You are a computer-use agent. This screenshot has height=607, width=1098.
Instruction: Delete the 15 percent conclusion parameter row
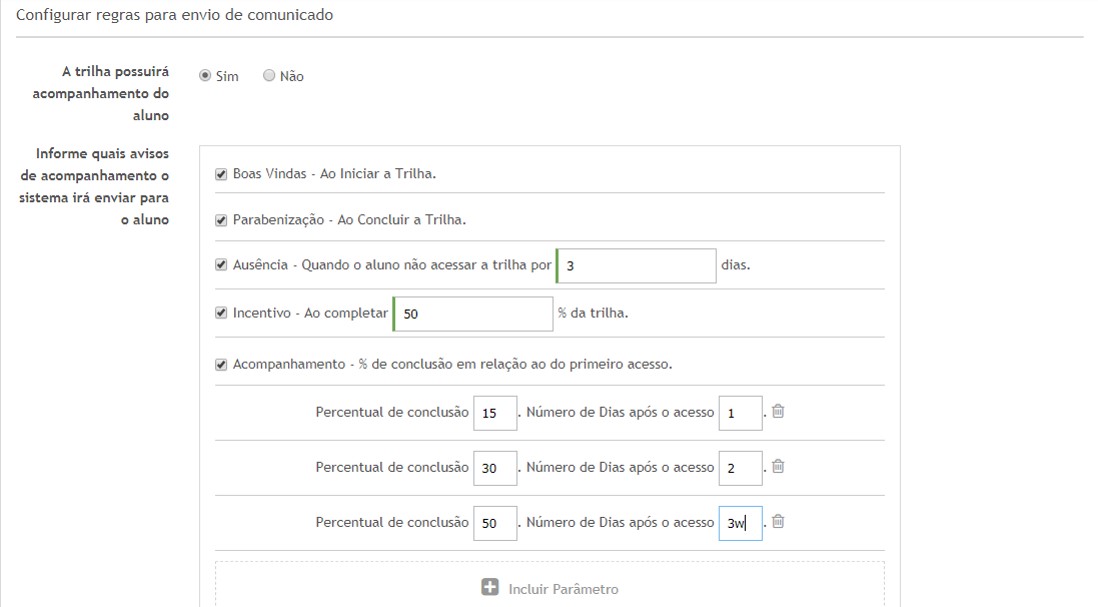pos(778,411)
